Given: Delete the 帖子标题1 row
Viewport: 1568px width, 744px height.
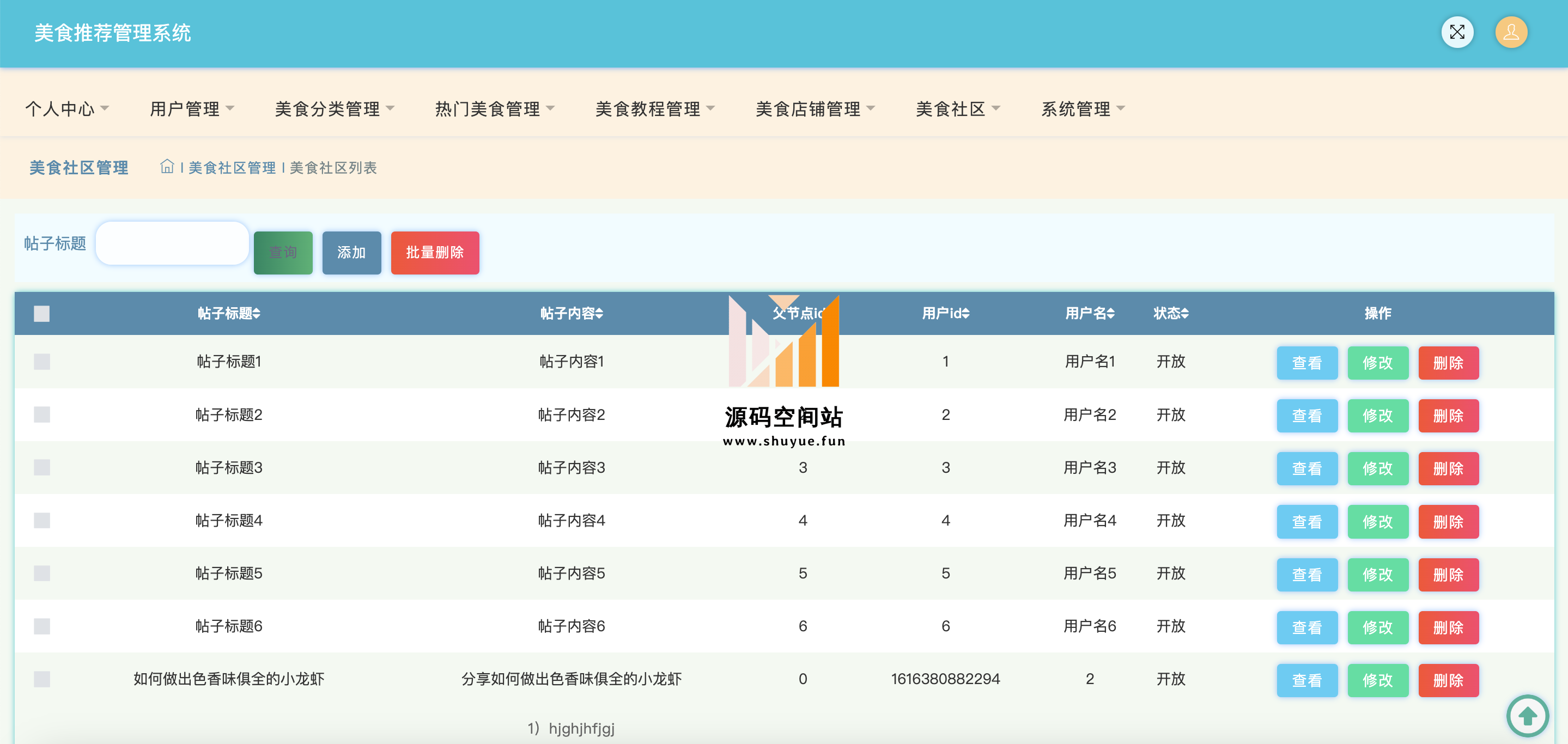Looking at the screenshot, I should pos(1448,363).
